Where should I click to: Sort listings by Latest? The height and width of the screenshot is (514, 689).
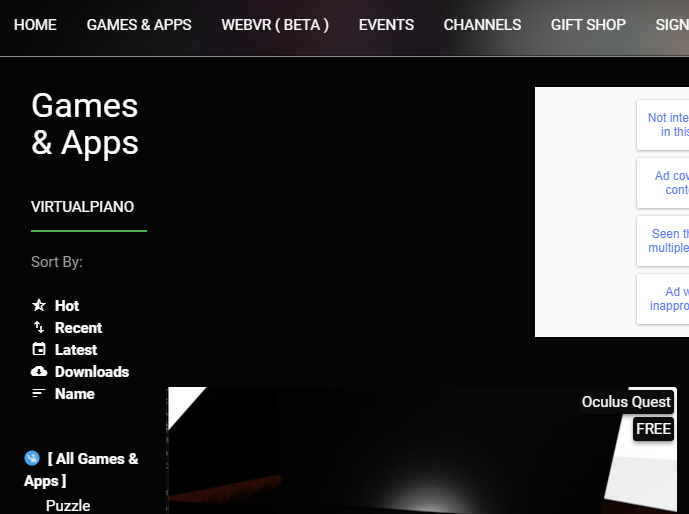pos(76,350)
